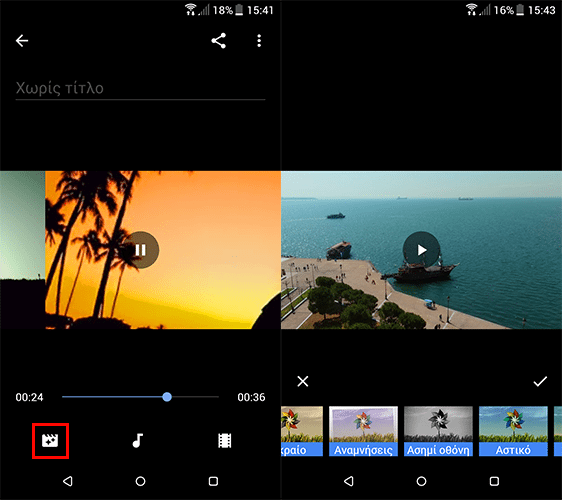Open the movie effects filter icon
This screenshot has height=500, width=562.
click(50, 441)
